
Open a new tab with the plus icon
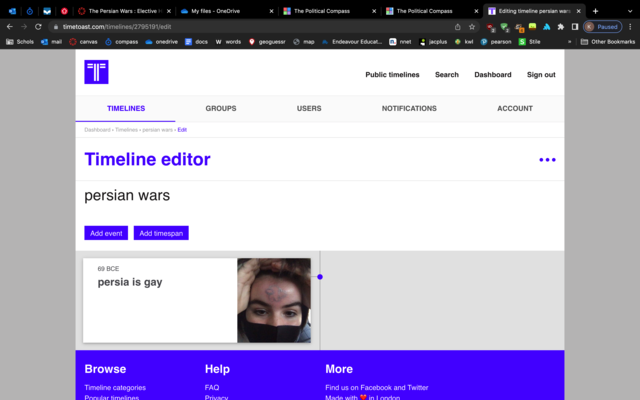[595, 11]
